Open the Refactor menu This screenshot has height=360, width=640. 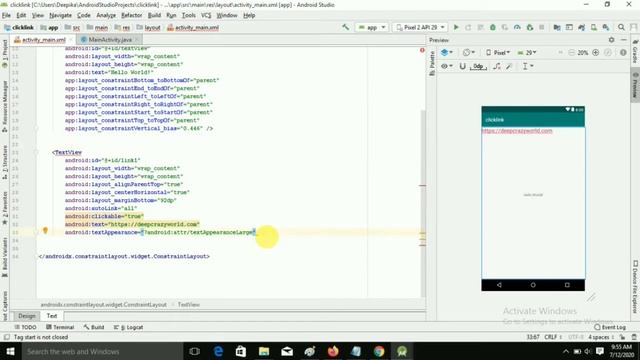pos(131,16)
